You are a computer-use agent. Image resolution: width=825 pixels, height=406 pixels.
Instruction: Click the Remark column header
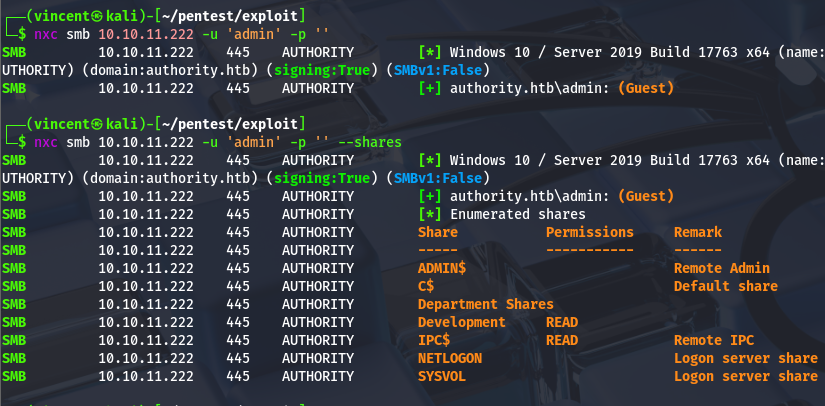[698, 232]
